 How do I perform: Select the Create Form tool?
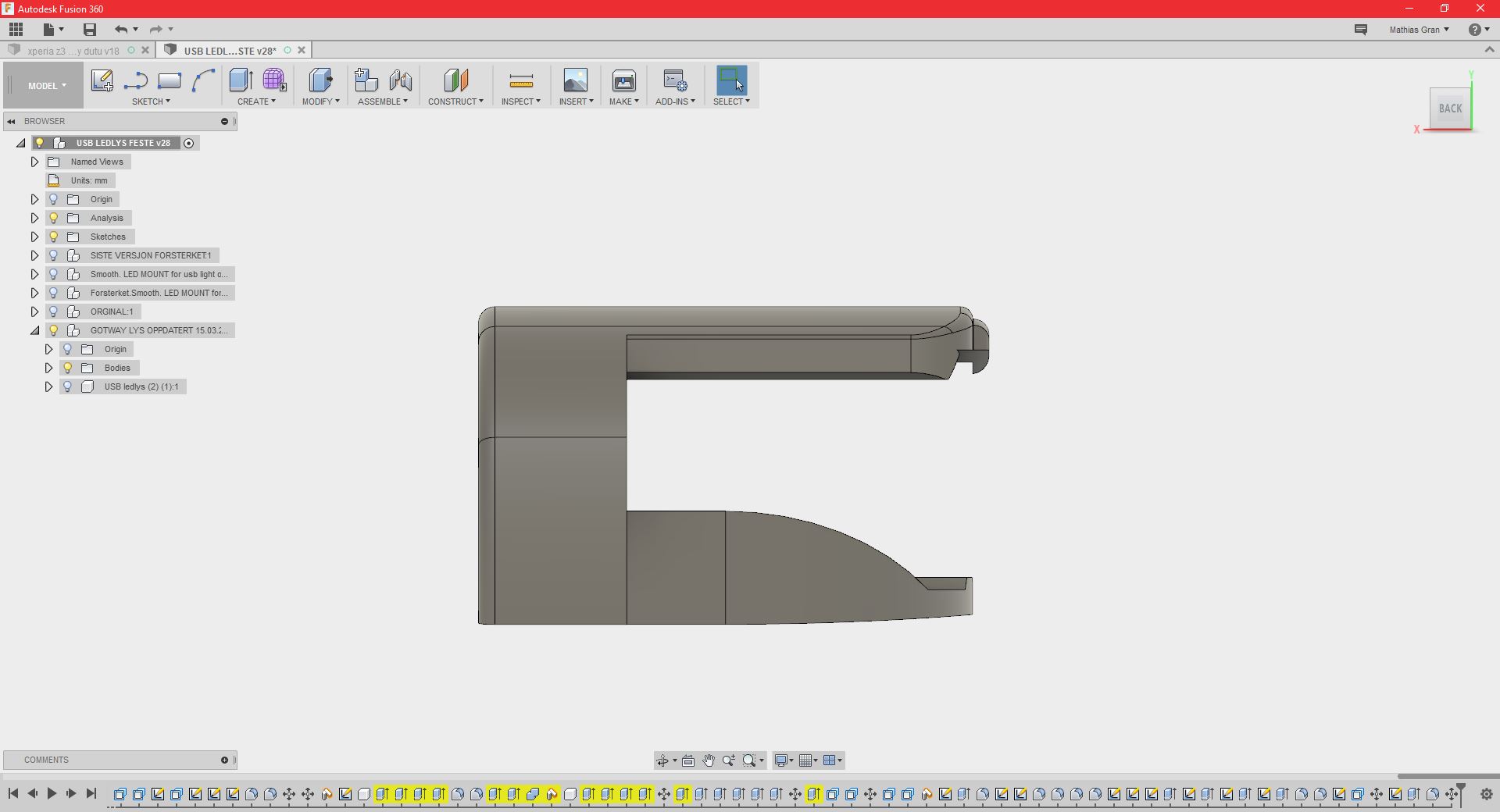pos(274,80)
